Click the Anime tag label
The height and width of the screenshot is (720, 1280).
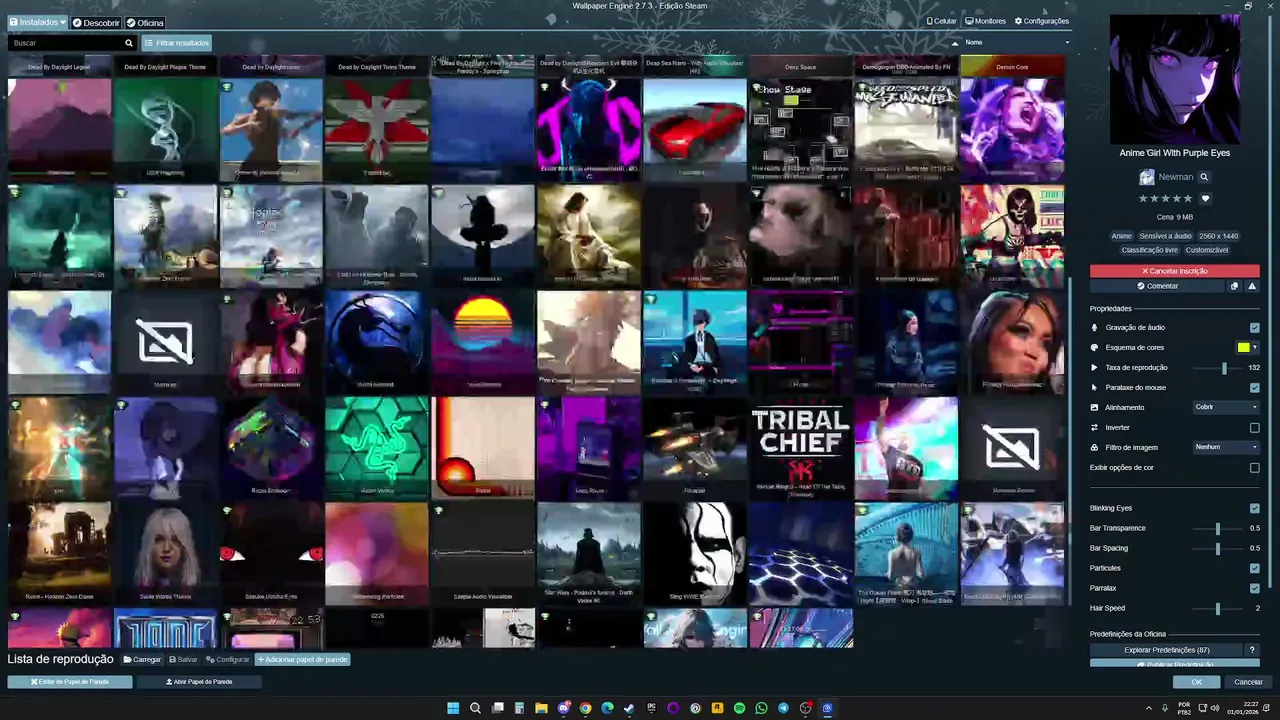pos(1122,236)
